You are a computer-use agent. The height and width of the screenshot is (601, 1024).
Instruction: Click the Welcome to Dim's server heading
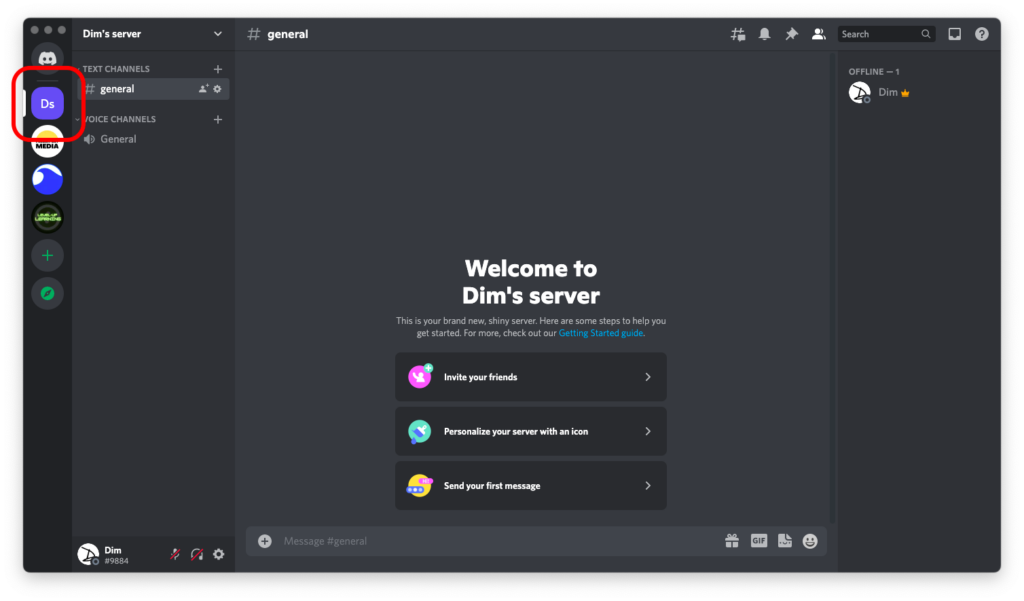coord(531,282)
